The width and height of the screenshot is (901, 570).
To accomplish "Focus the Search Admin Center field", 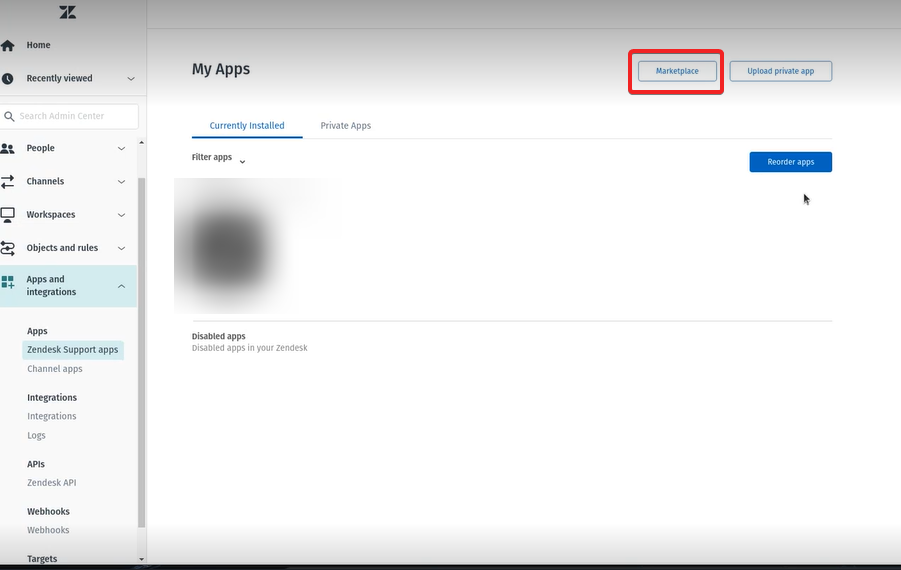I will (x=70, y=116).
